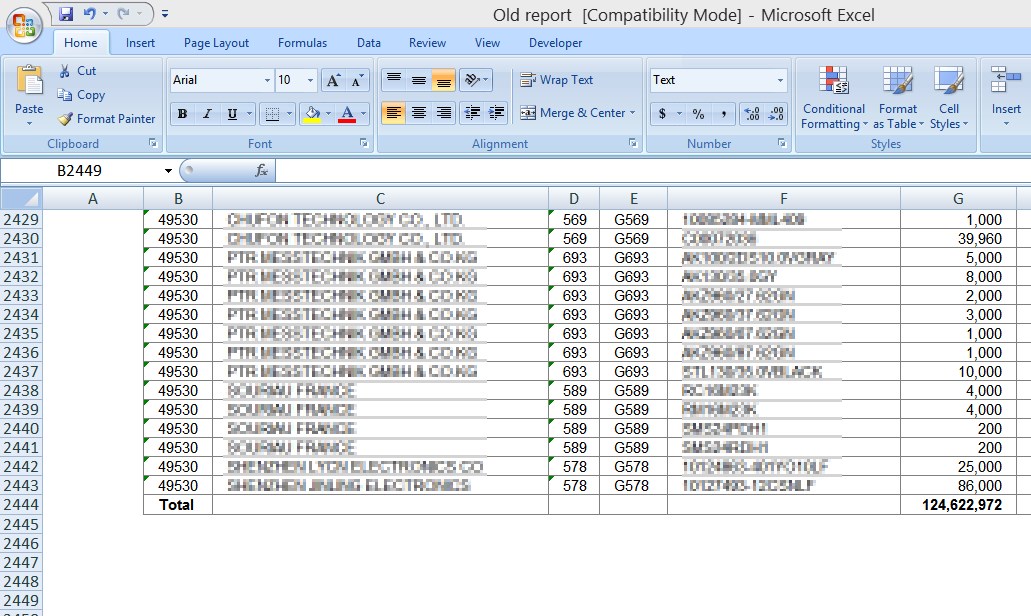Align text right

[444, 113]
